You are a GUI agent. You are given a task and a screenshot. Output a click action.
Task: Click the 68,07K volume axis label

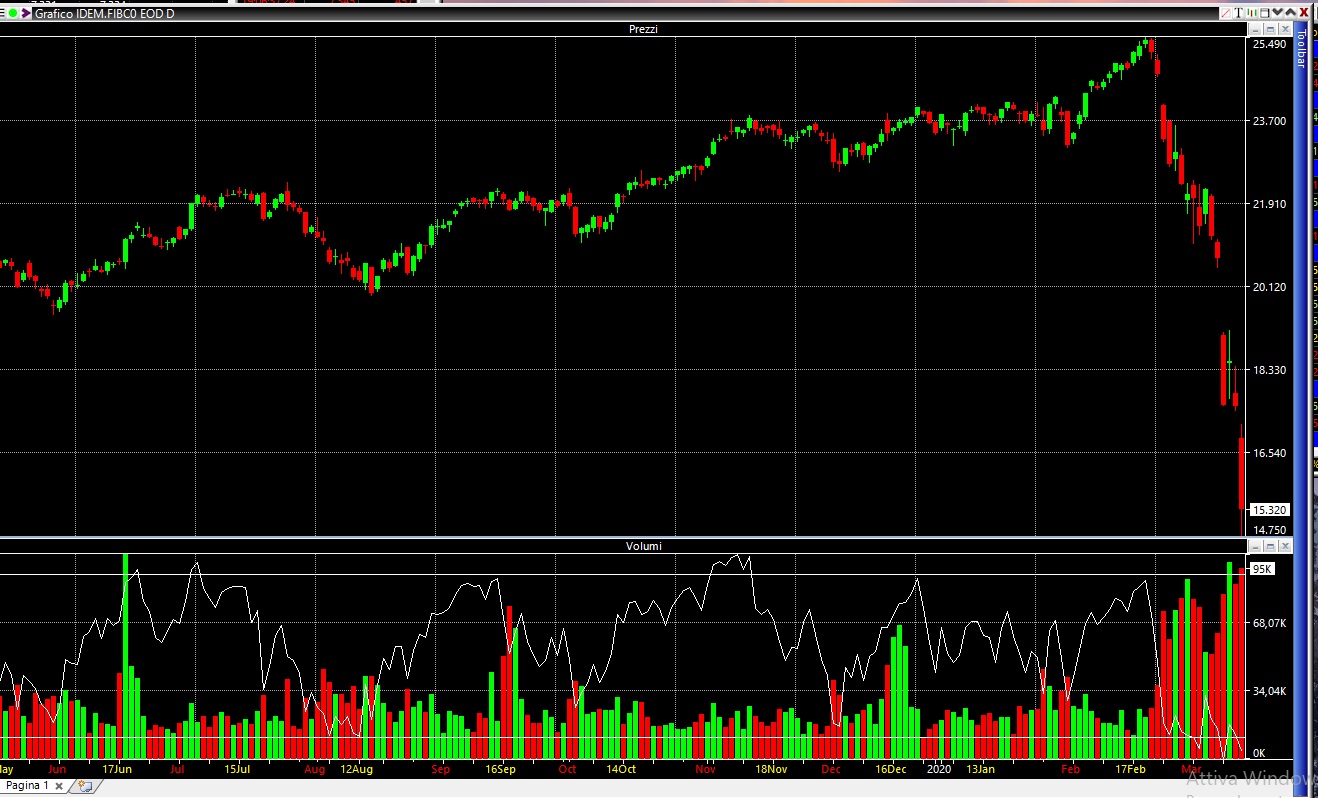[1270, 623]
